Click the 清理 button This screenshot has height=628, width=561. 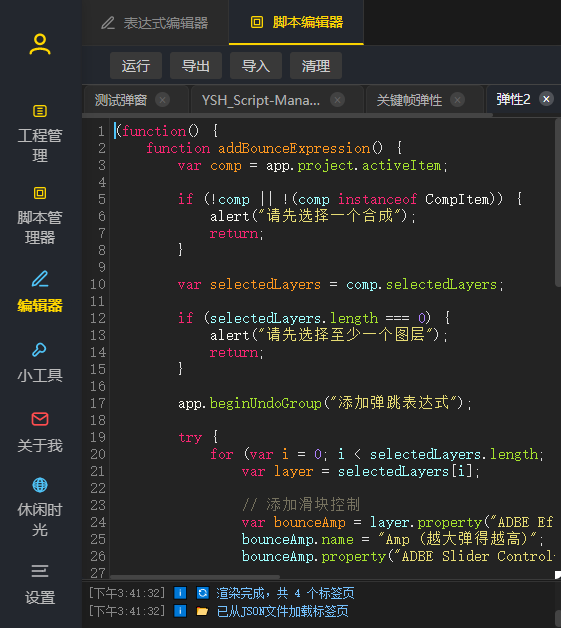tap(316, 66)
